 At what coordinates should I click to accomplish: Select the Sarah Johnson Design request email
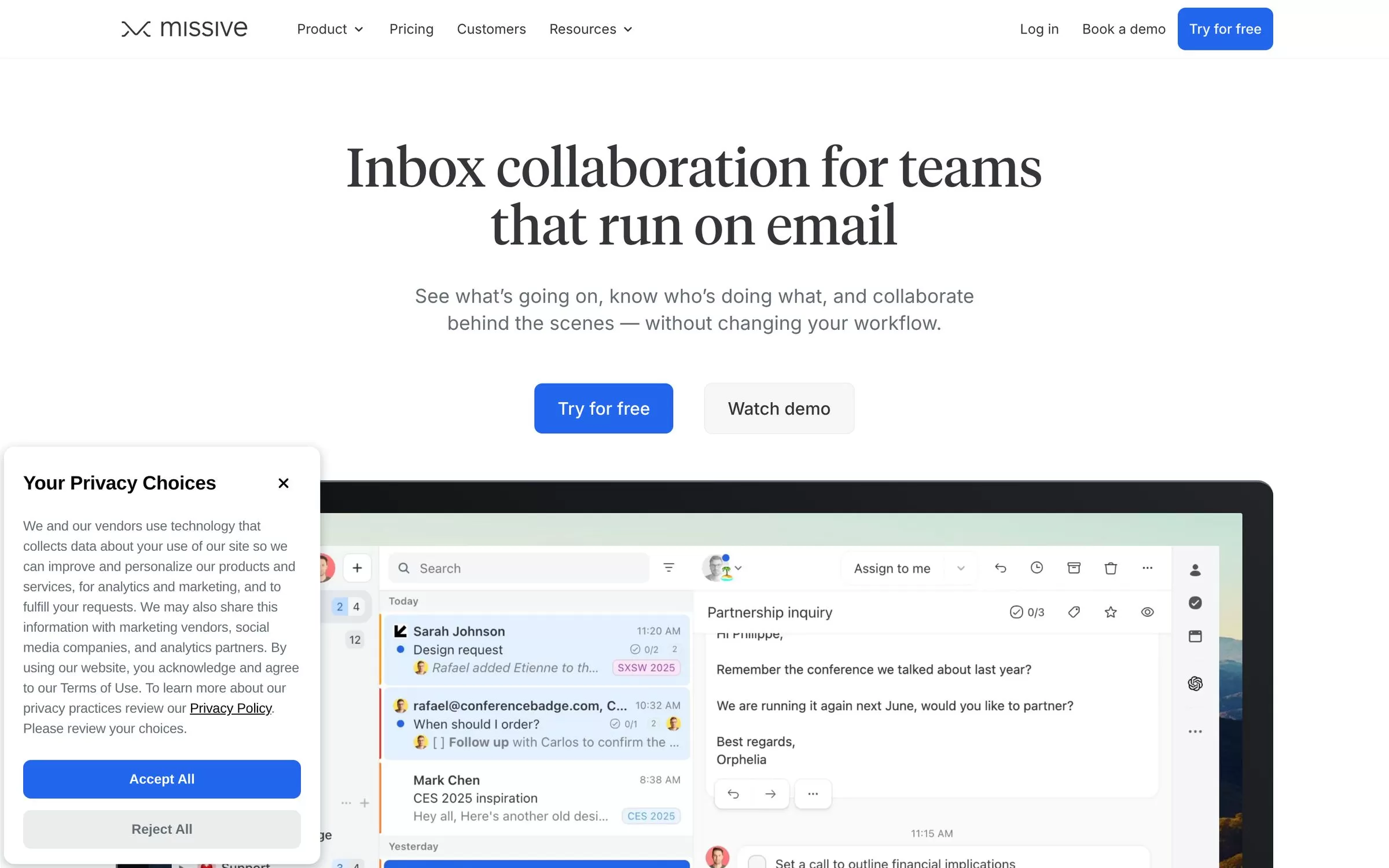537,649
